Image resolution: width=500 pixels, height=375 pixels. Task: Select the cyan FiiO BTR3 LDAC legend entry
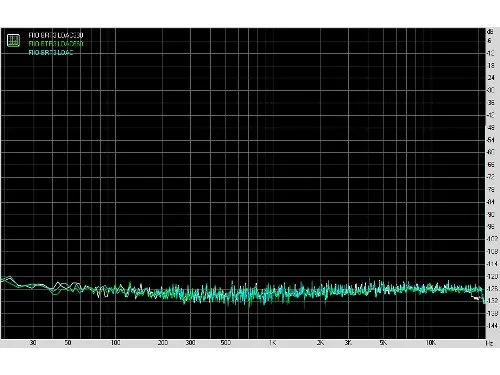[x=51, y=52]
